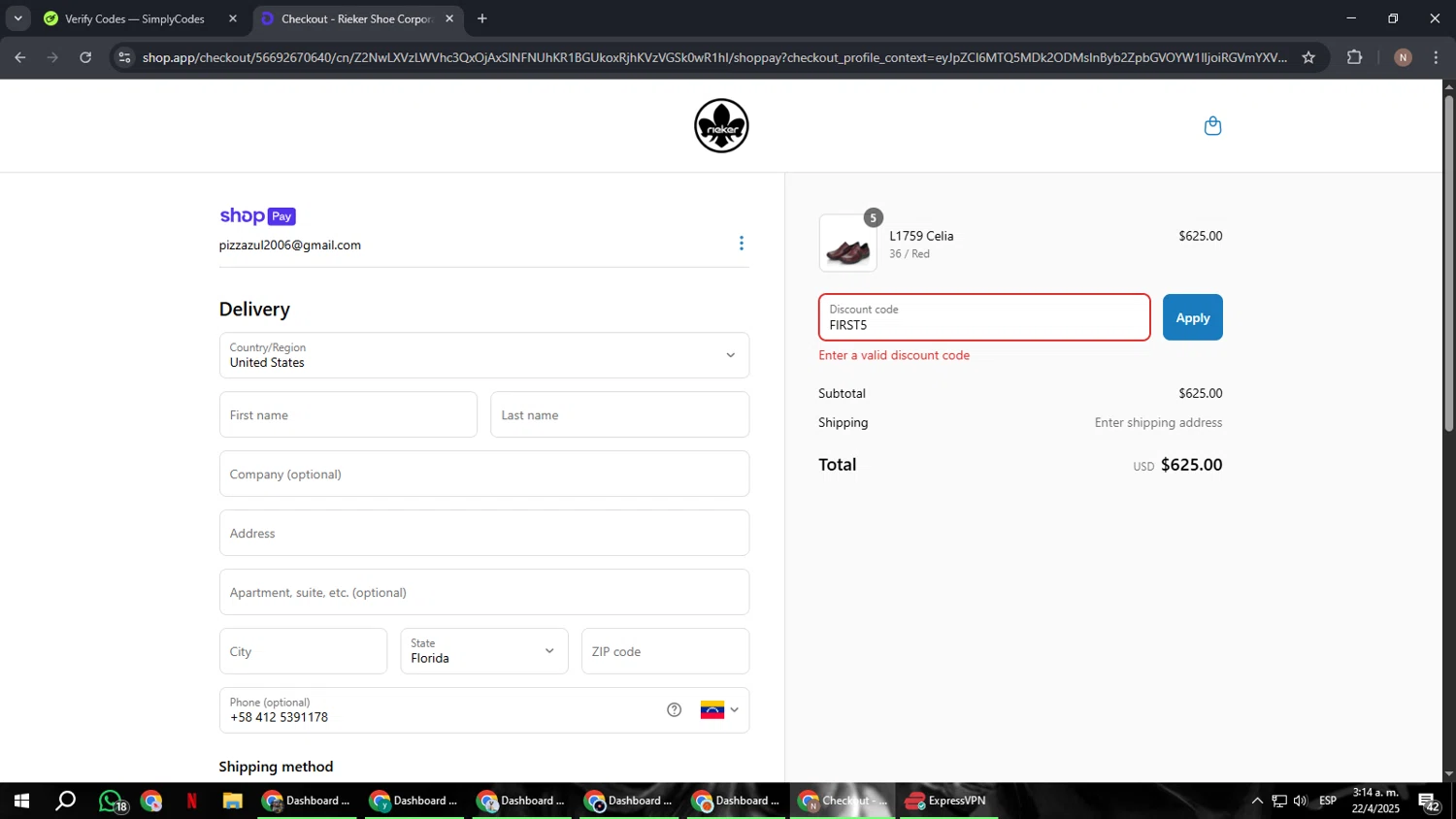
Task: Open the browser extensions puzzle icon
Action: pos(1355,57)
